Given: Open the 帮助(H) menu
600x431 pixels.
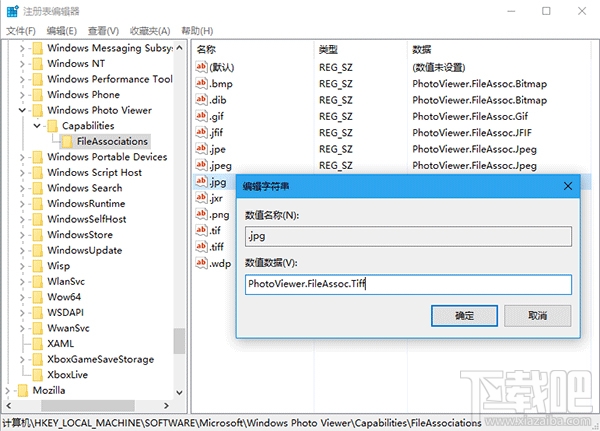Looking at the screenshot, I should (x=197, y=31).
